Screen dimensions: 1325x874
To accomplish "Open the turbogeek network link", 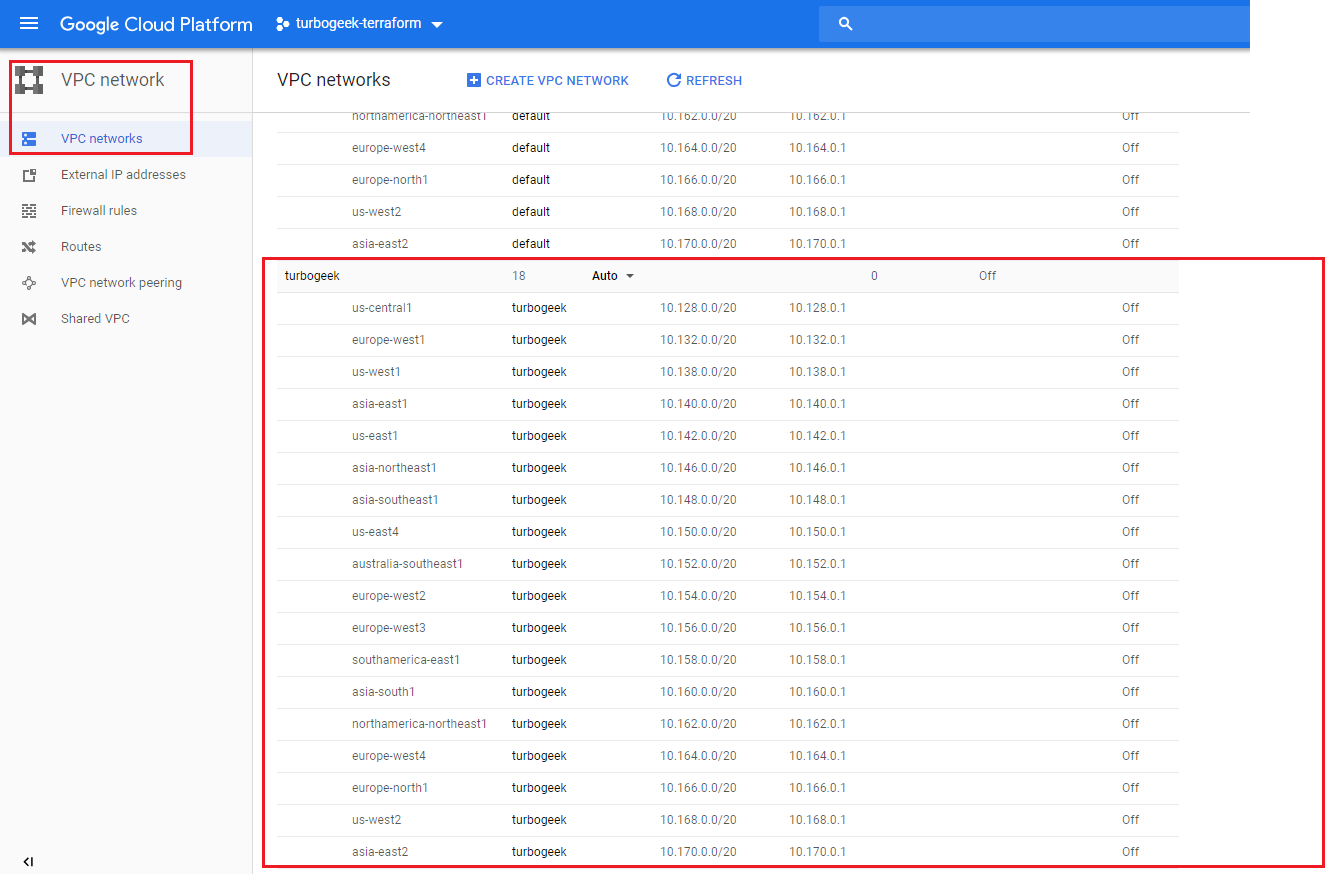I will pyautogui.click(x=313, y=276).
